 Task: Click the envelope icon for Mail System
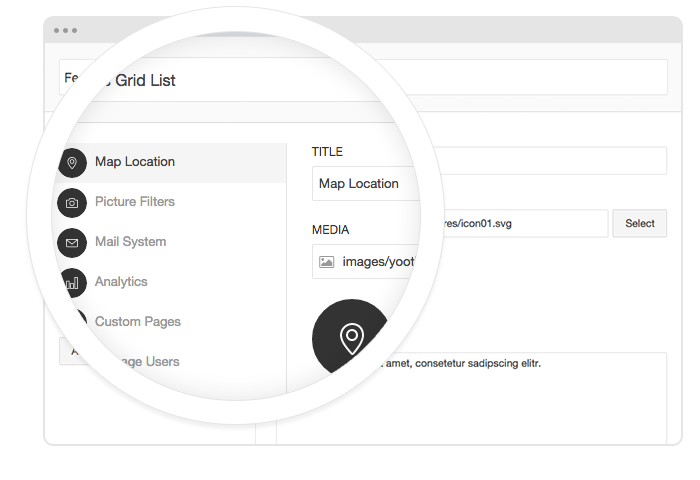[x=72, y=243]
